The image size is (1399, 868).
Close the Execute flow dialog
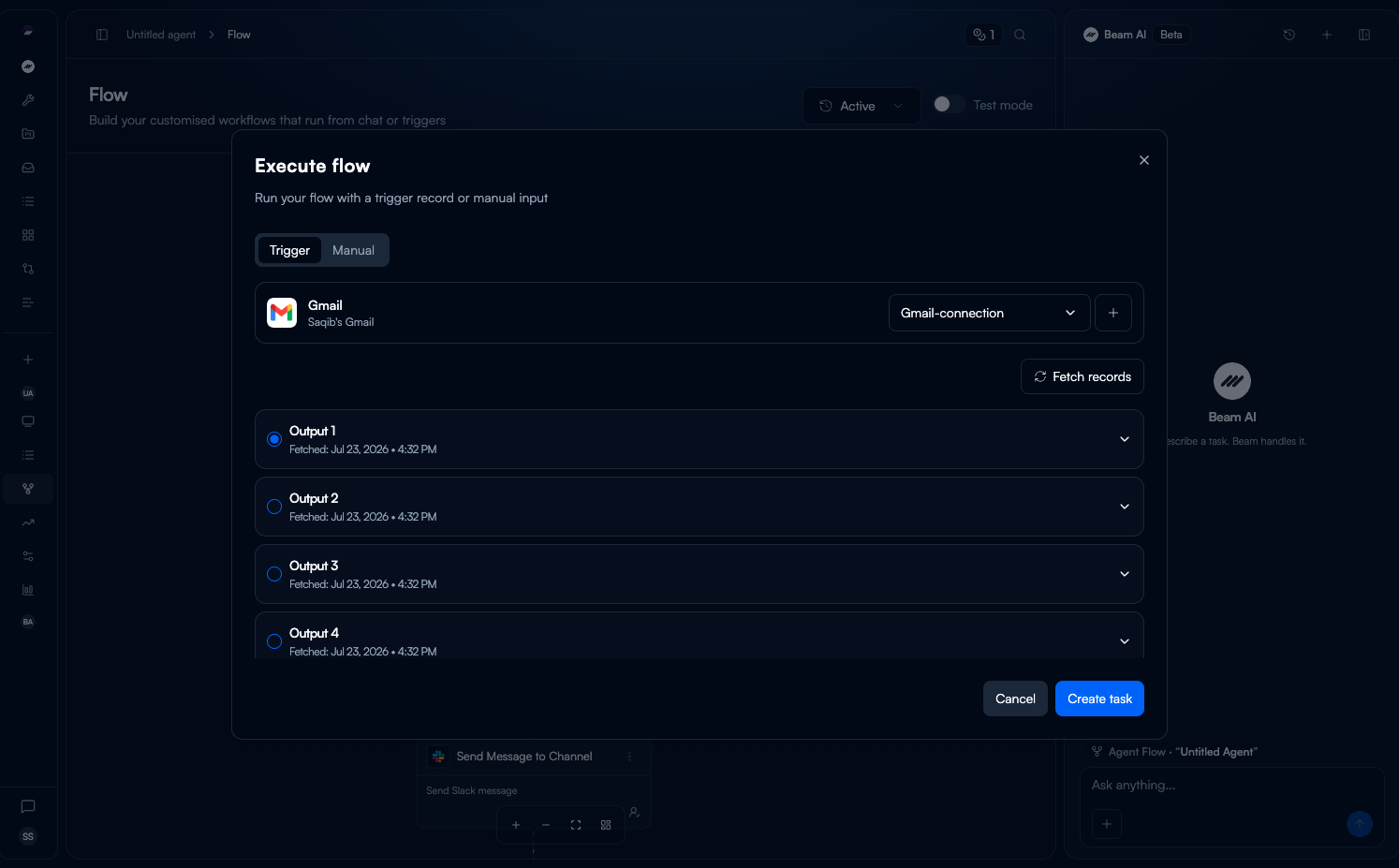1143,160
